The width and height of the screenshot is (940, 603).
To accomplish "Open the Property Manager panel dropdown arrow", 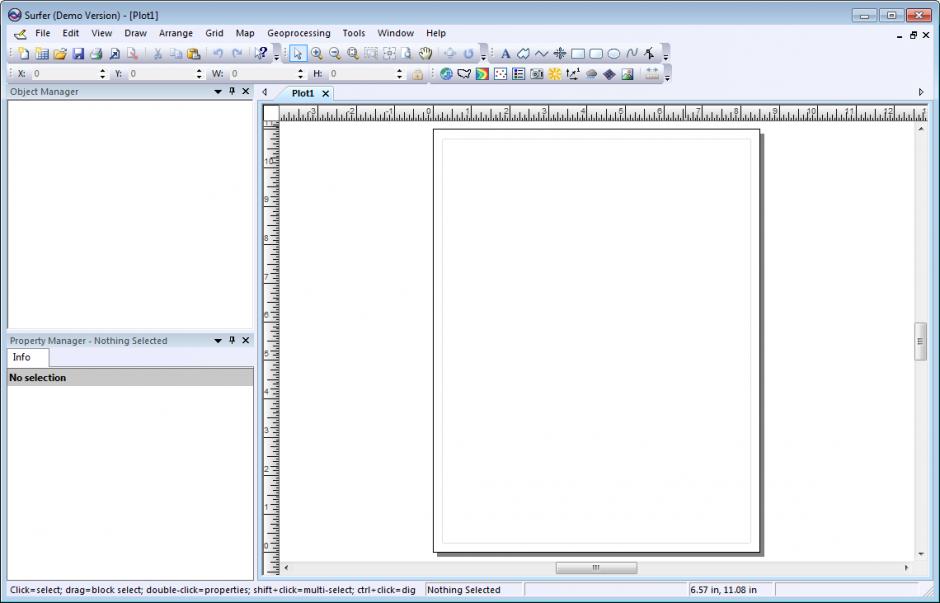I will tap(218, 340).
